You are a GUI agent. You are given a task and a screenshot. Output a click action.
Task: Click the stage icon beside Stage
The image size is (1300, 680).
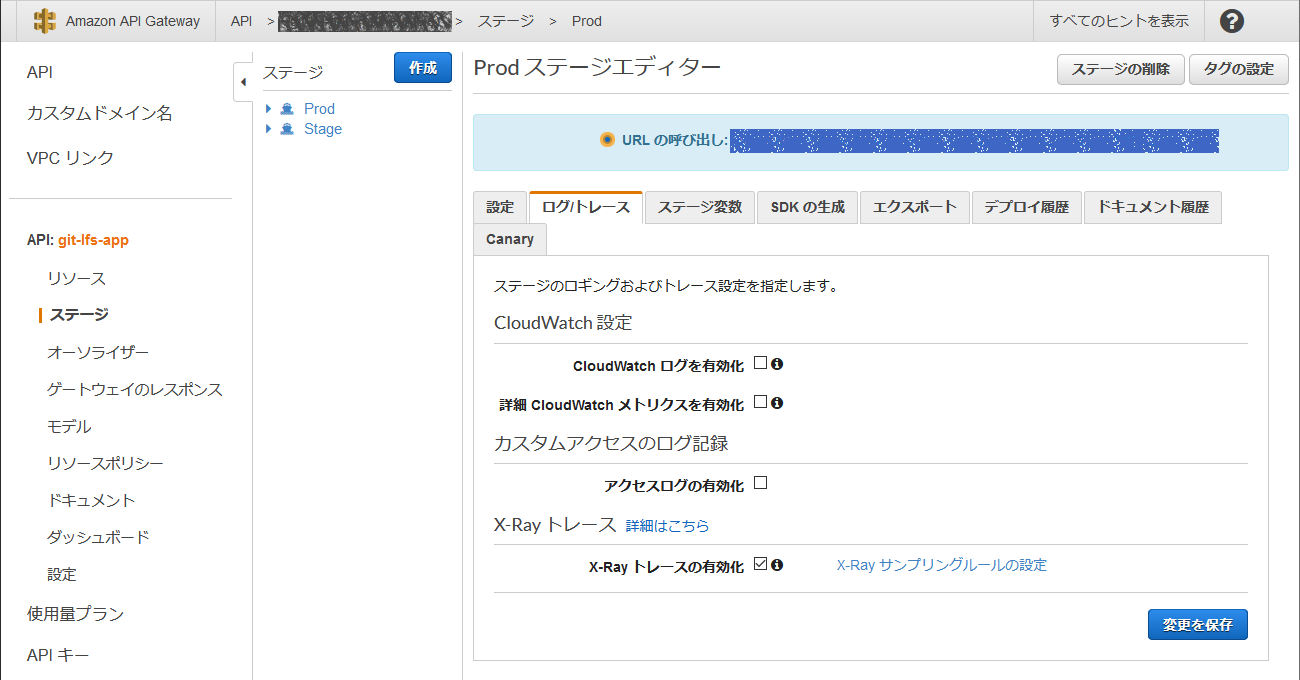(285, 128)
